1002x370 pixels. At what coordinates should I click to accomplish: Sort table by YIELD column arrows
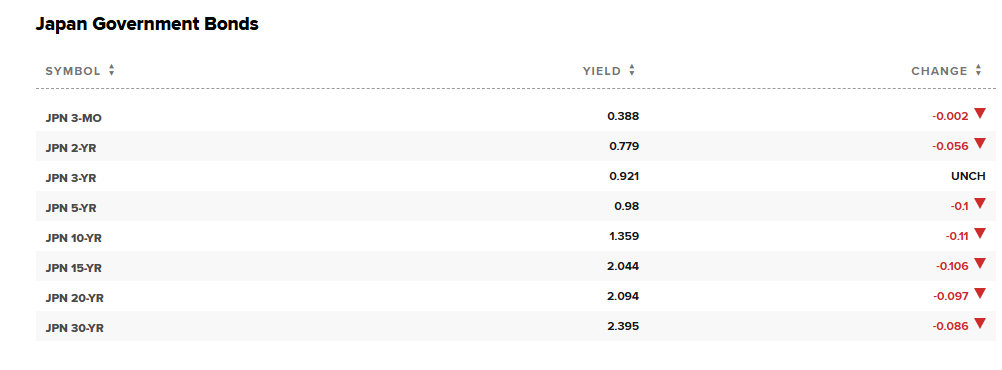click(632, 71)
